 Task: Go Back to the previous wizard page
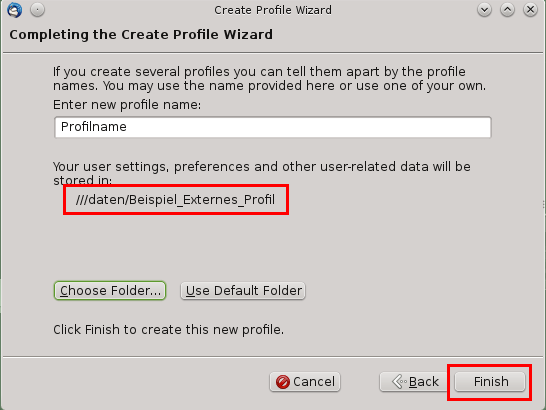click(x=414, y=382)
